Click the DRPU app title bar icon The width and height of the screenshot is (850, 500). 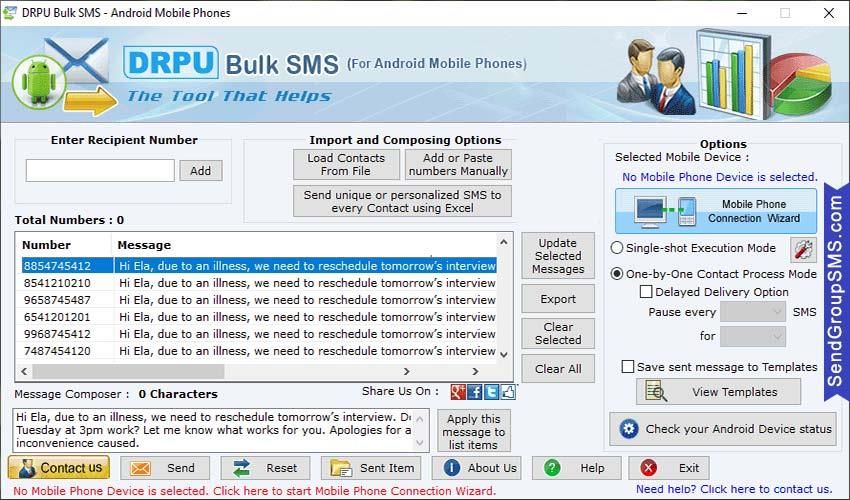click(x=9, y=12)
